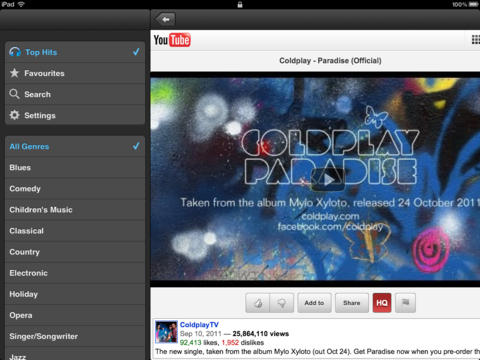Toggle HQ video quality
Viewport: 480px width, 360px height.
pos(382,303)
